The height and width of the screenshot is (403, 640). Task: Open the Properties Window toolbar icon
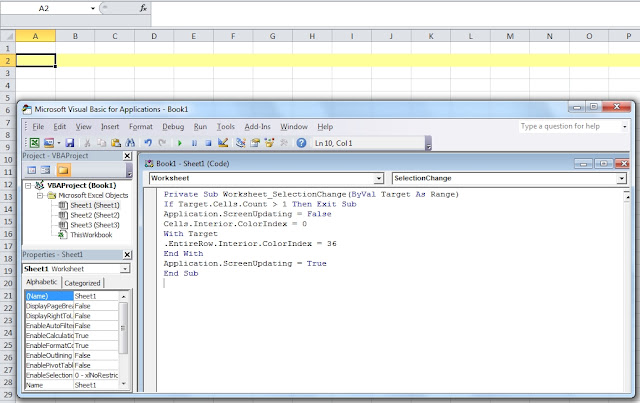[255, 143]
